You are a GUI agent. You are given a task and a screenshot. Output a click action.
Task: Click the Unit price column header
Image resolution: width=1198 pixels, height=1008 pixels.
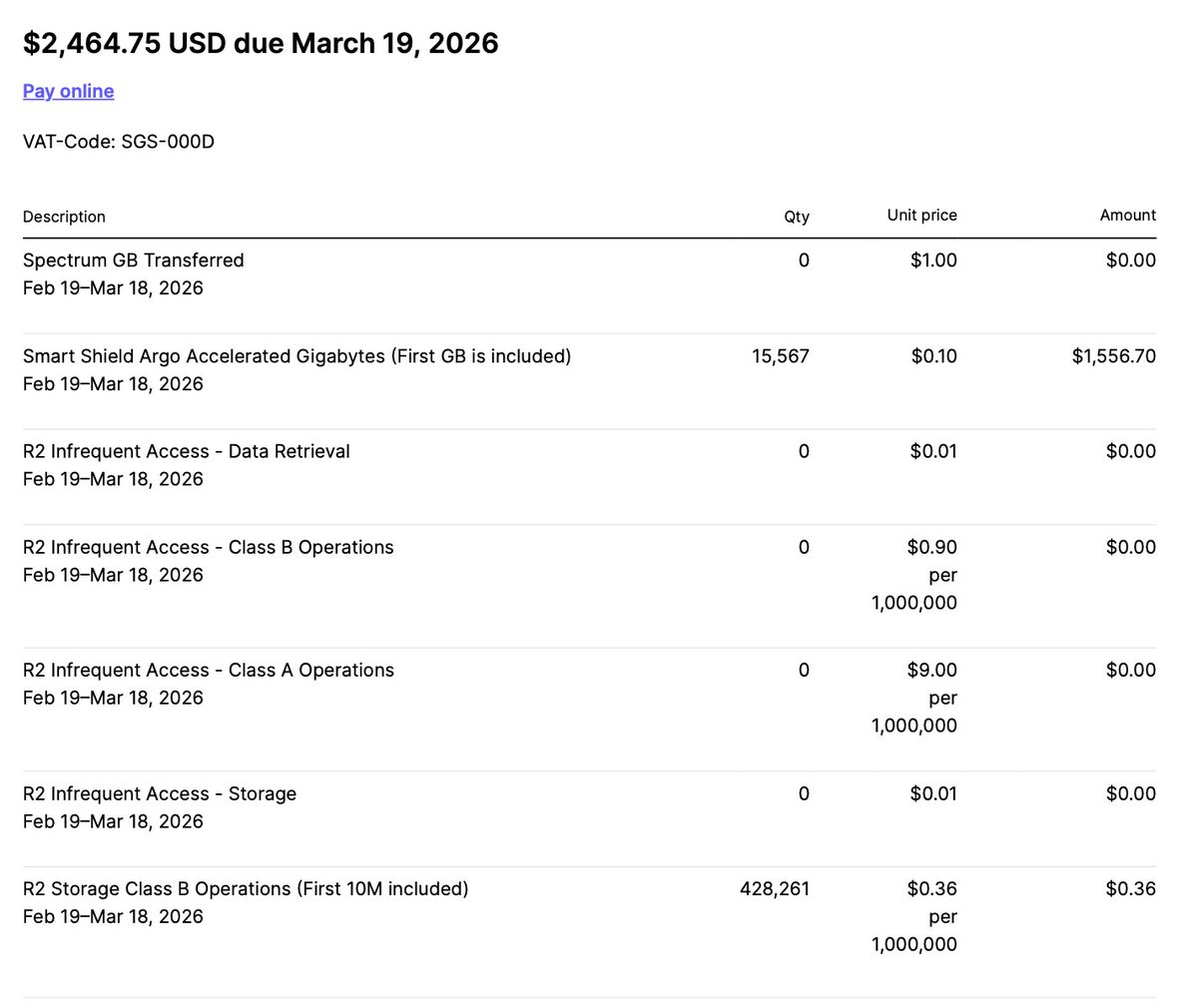(921, 215)
